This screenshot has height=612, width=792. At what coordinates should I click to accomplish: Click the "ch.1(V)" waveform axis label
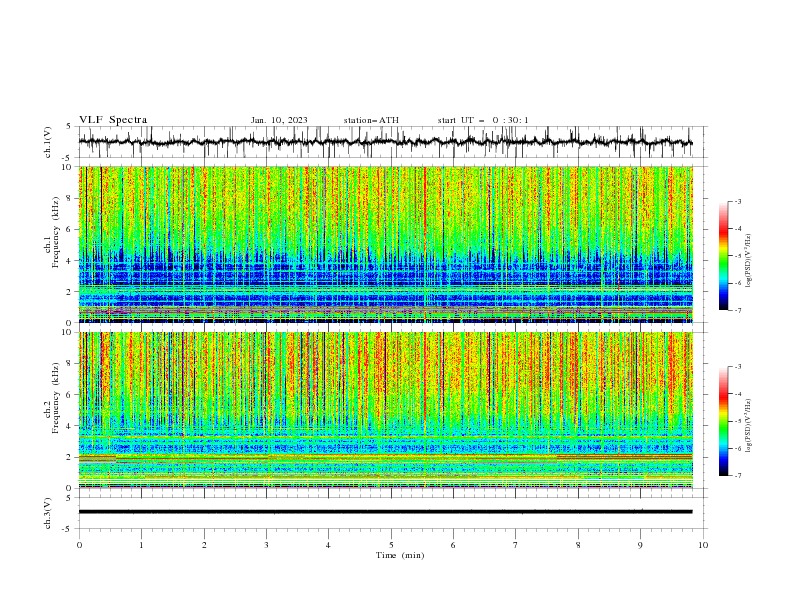tap(48, 142)
